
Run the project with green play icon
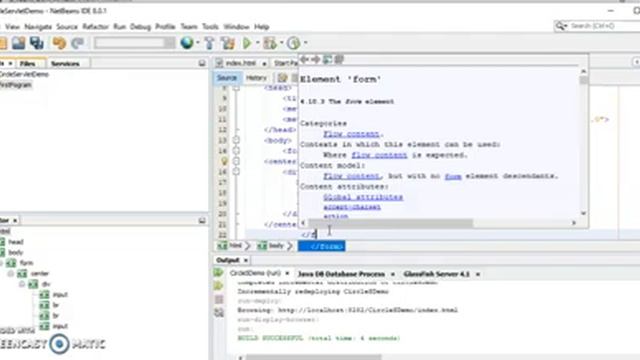[x=247, y=43]
